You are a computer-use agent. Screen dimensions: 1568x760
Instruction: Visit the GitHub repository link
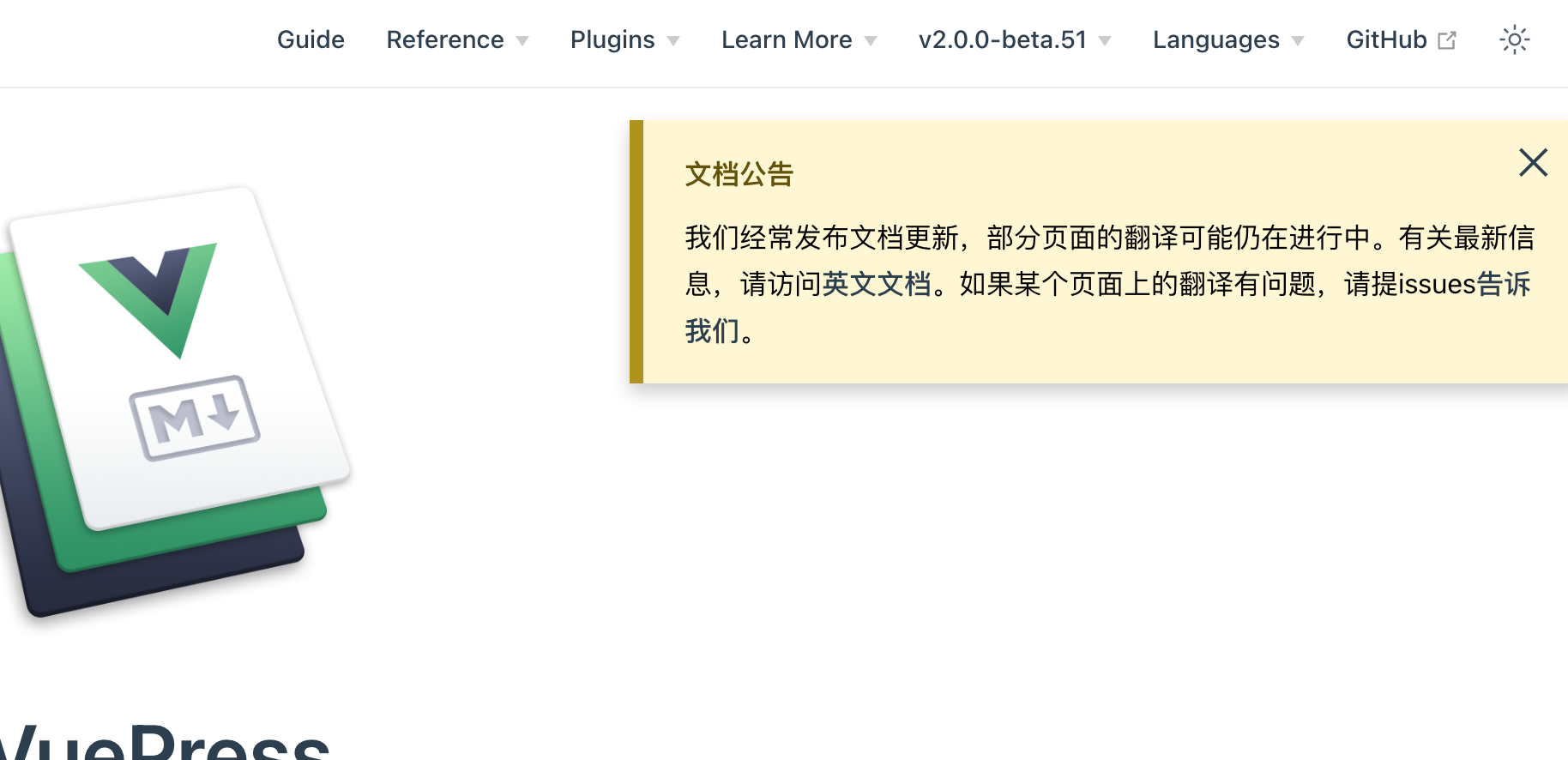[1401, 39]
